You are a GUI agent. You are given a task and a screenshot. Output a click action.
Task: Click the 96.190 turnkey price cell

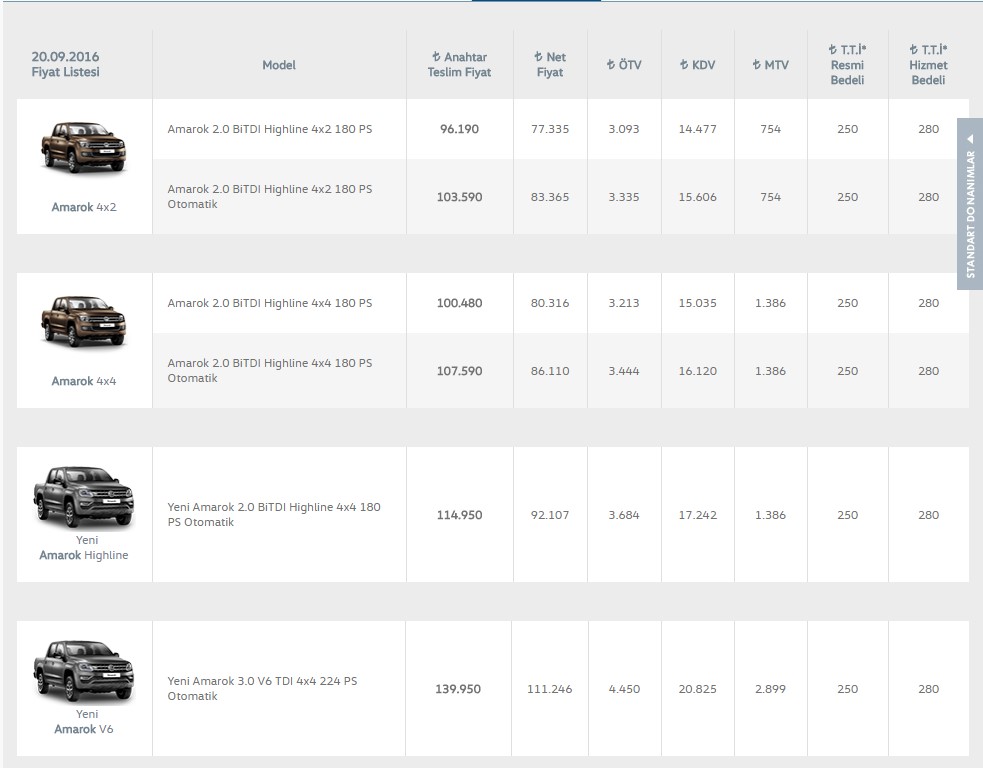point(459,129)
